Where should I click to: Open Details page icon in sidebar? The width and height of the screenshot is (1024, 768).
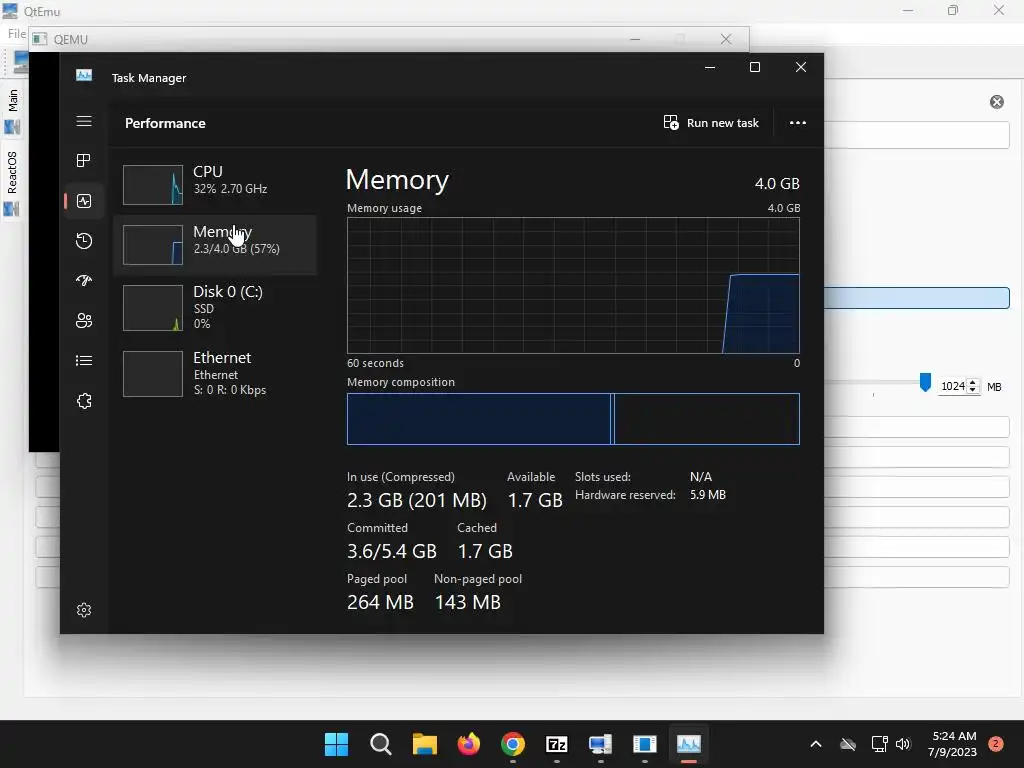[x=84, y=360]
